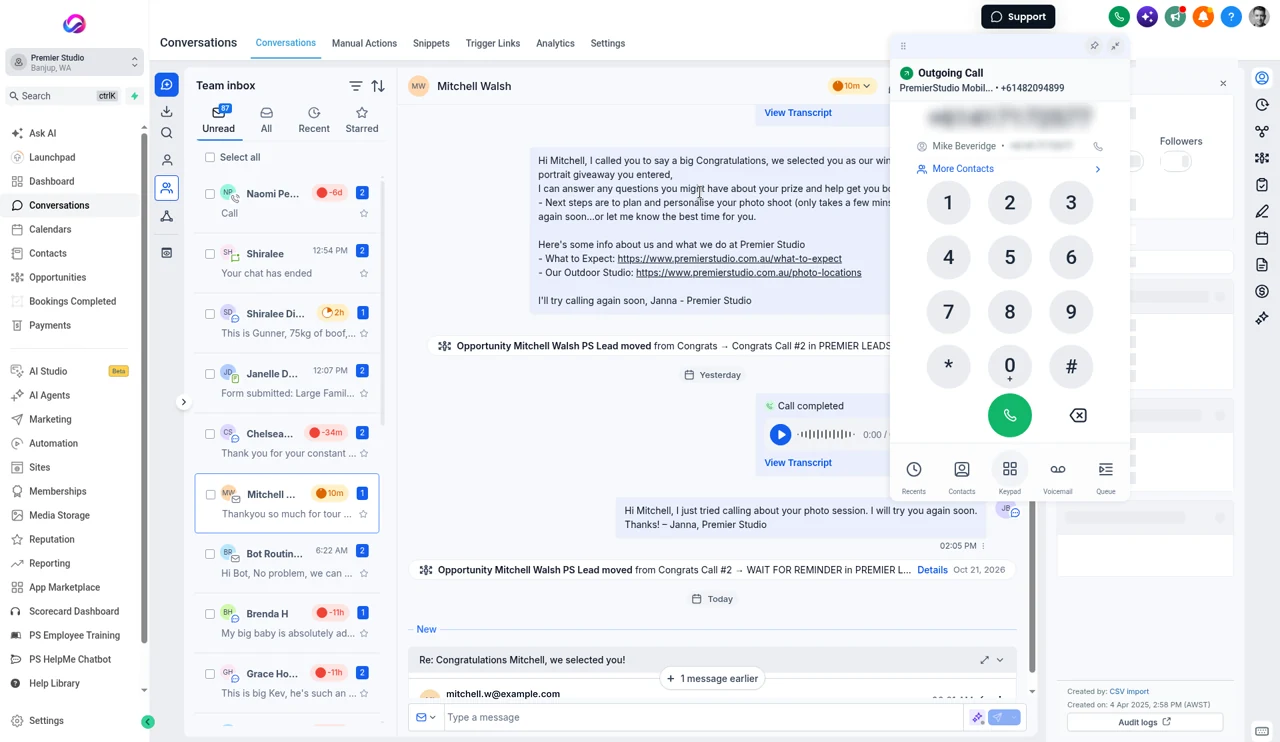The image size is (1280, 742).
Task: Check the Janelle D... conversation checkbox
Action: (x=210, y=374)
